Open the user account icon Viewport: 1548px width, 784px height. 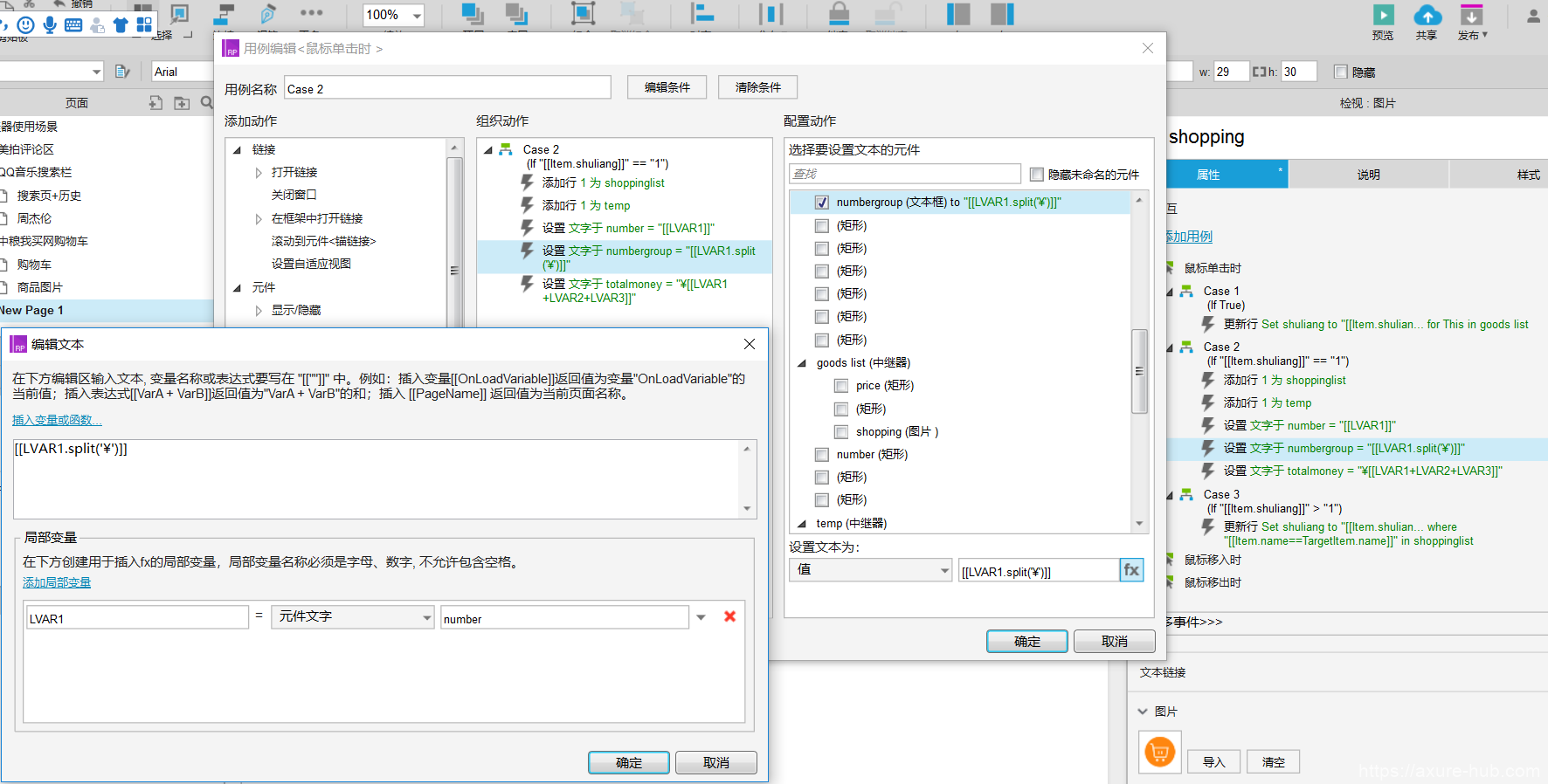[1533, 16]
